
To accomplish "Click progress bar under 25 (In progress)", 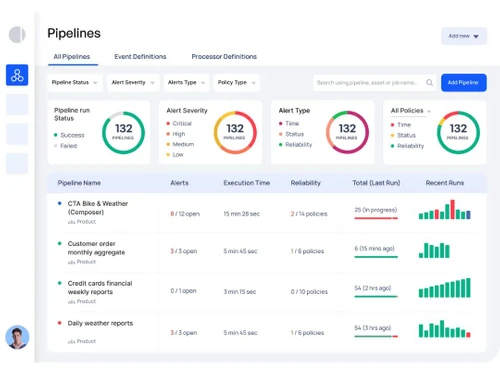I will click(x=376, y=218).
